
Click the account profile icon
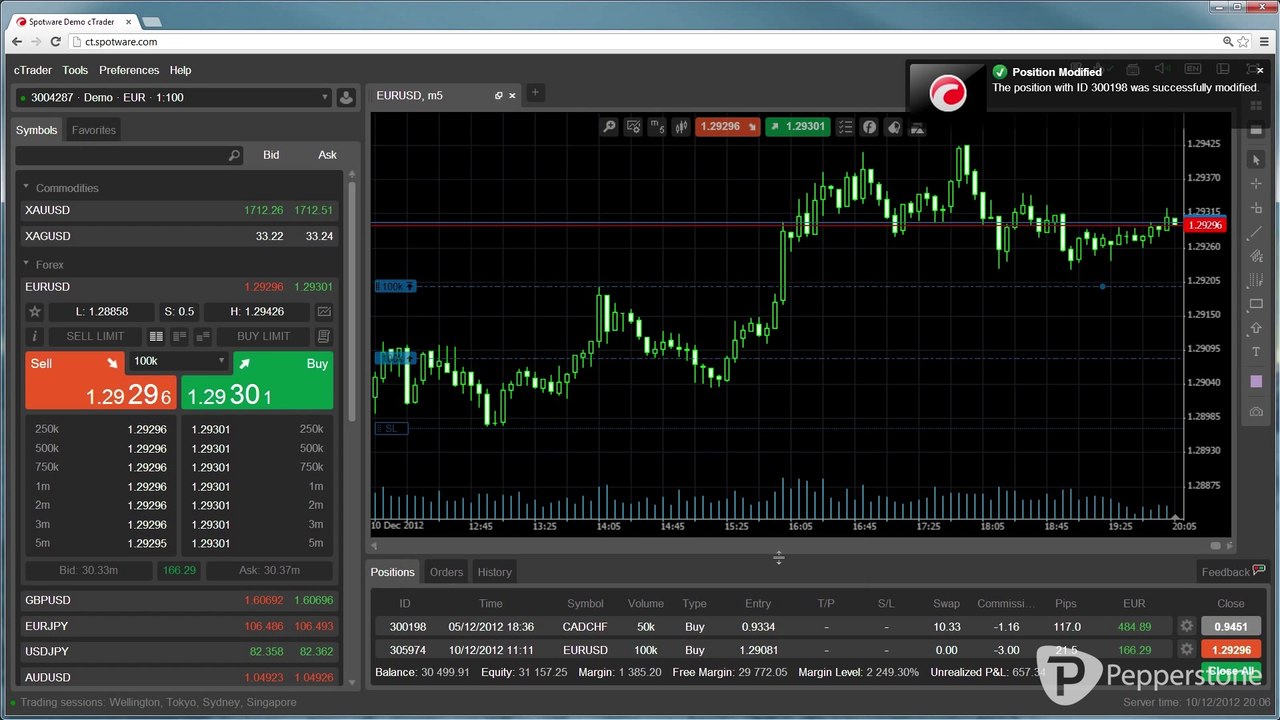coord(346,97)
